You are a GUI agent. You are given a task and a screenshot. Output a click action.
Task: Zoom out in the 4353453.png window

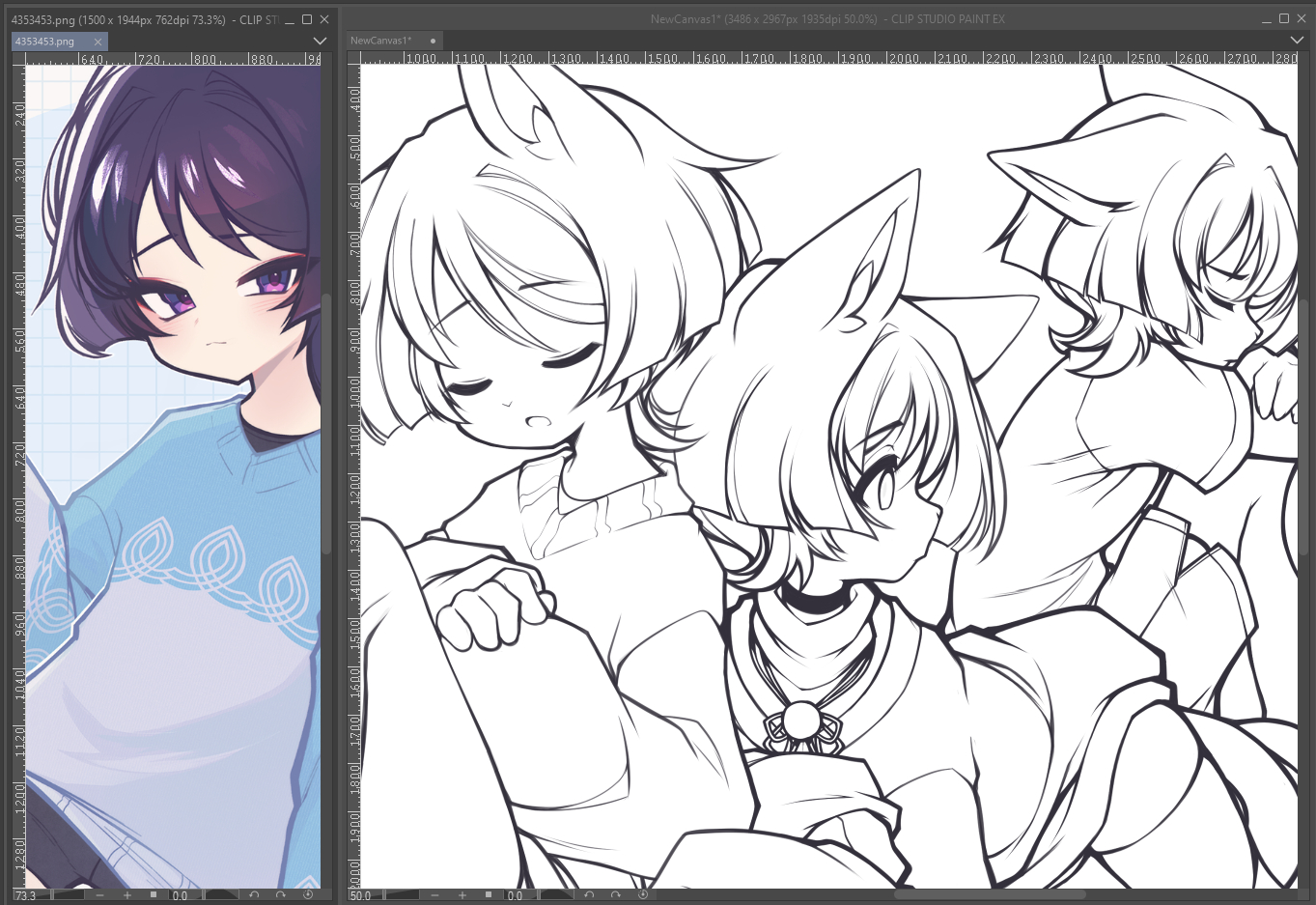click(100, 895)
